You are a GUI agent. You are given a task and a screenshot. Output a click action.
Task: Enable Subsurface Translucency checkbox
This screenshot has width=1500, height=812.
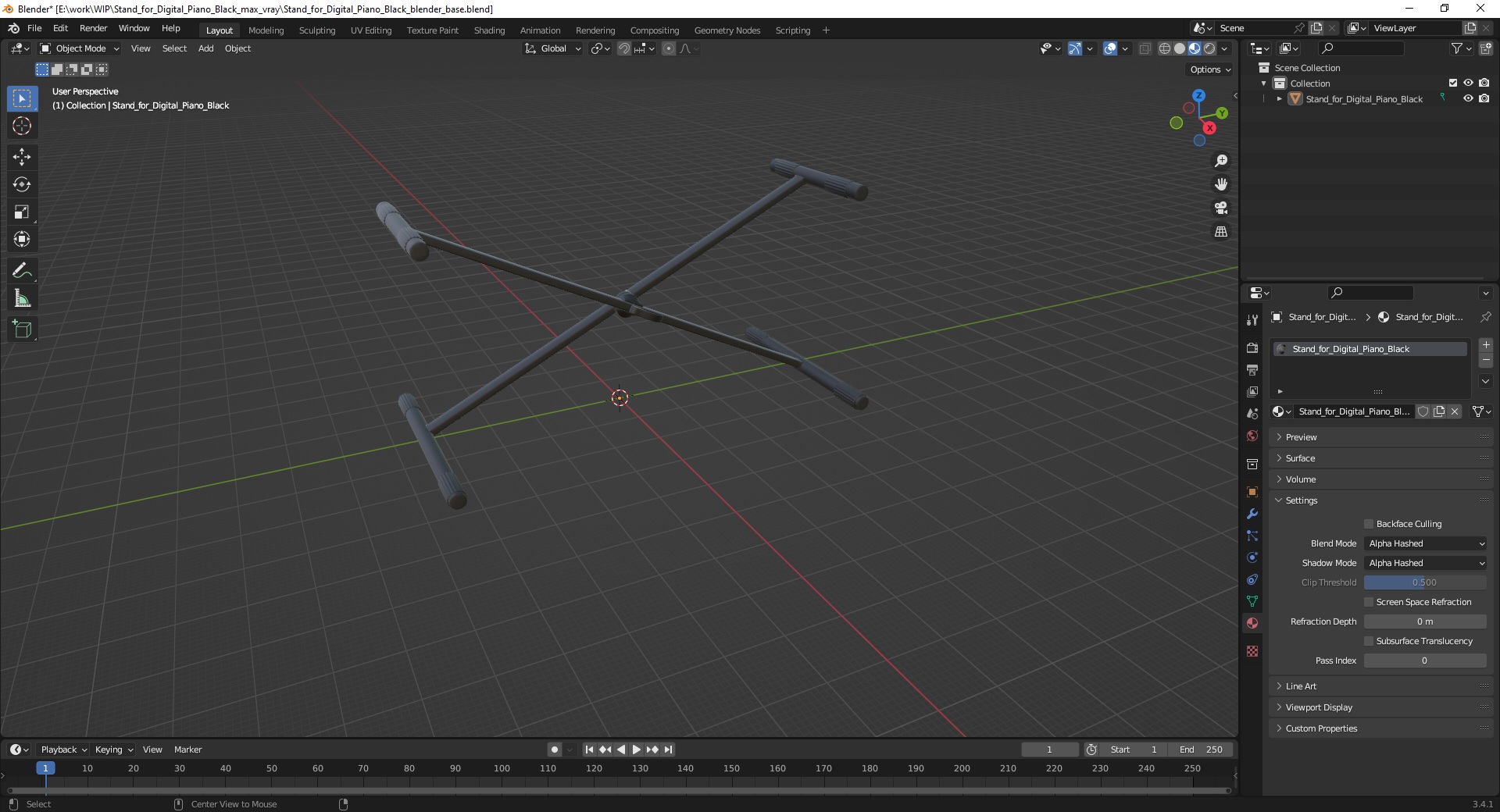1369,641
